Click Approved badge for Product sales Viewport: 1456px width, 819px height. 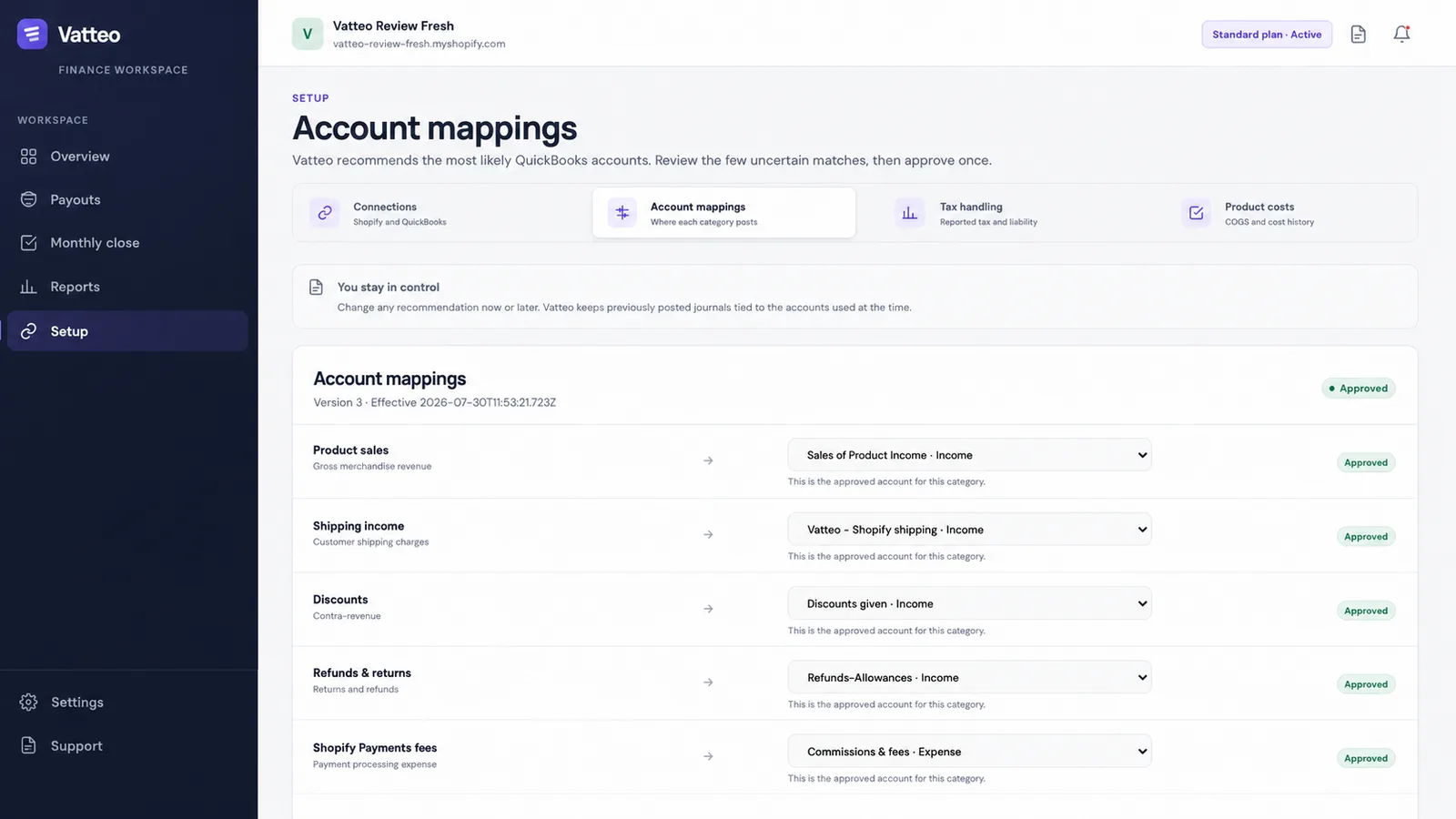1366,462
